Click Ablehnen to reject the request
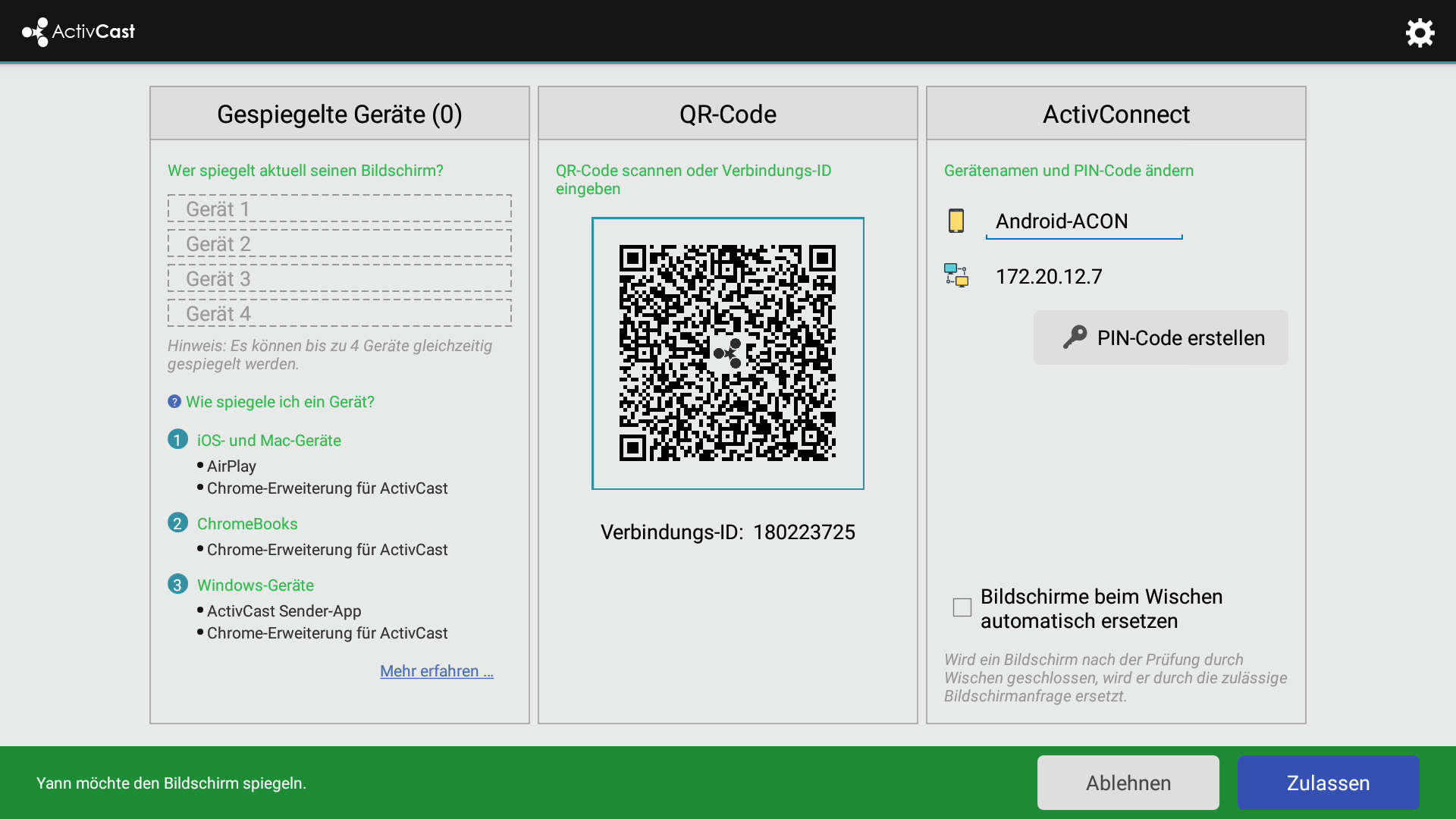1456x819 pixels. [1128, 782]
